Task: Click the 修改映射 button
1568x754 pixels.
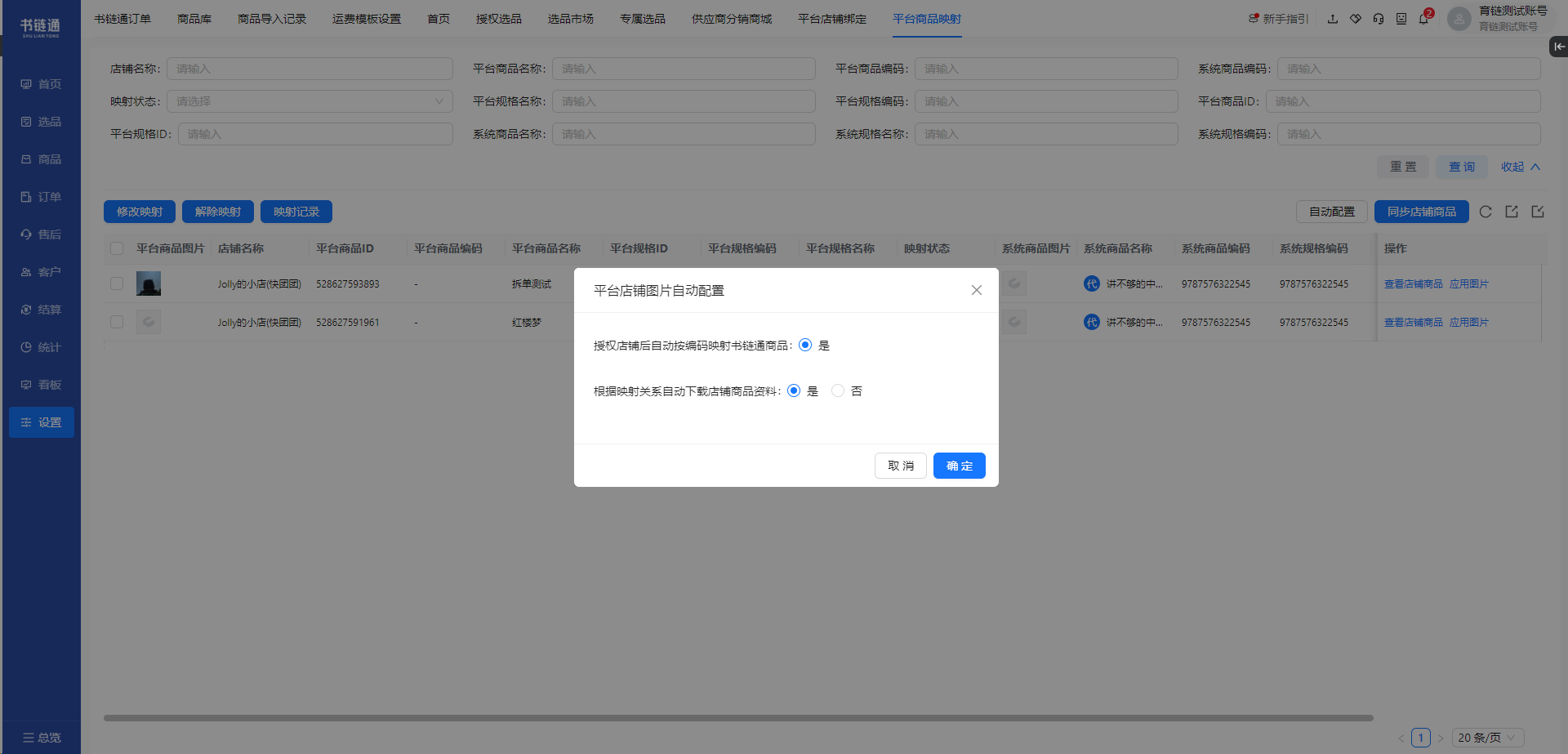Action: coord(140,212)
